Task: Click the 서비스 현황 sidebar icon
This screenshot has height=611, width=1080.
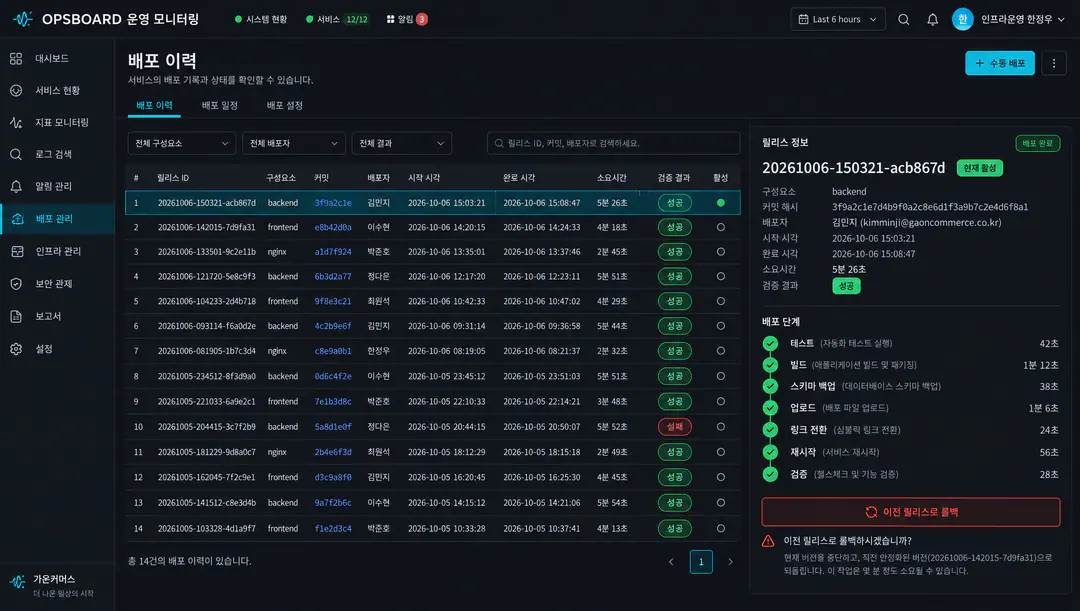Action: point(17,90)
